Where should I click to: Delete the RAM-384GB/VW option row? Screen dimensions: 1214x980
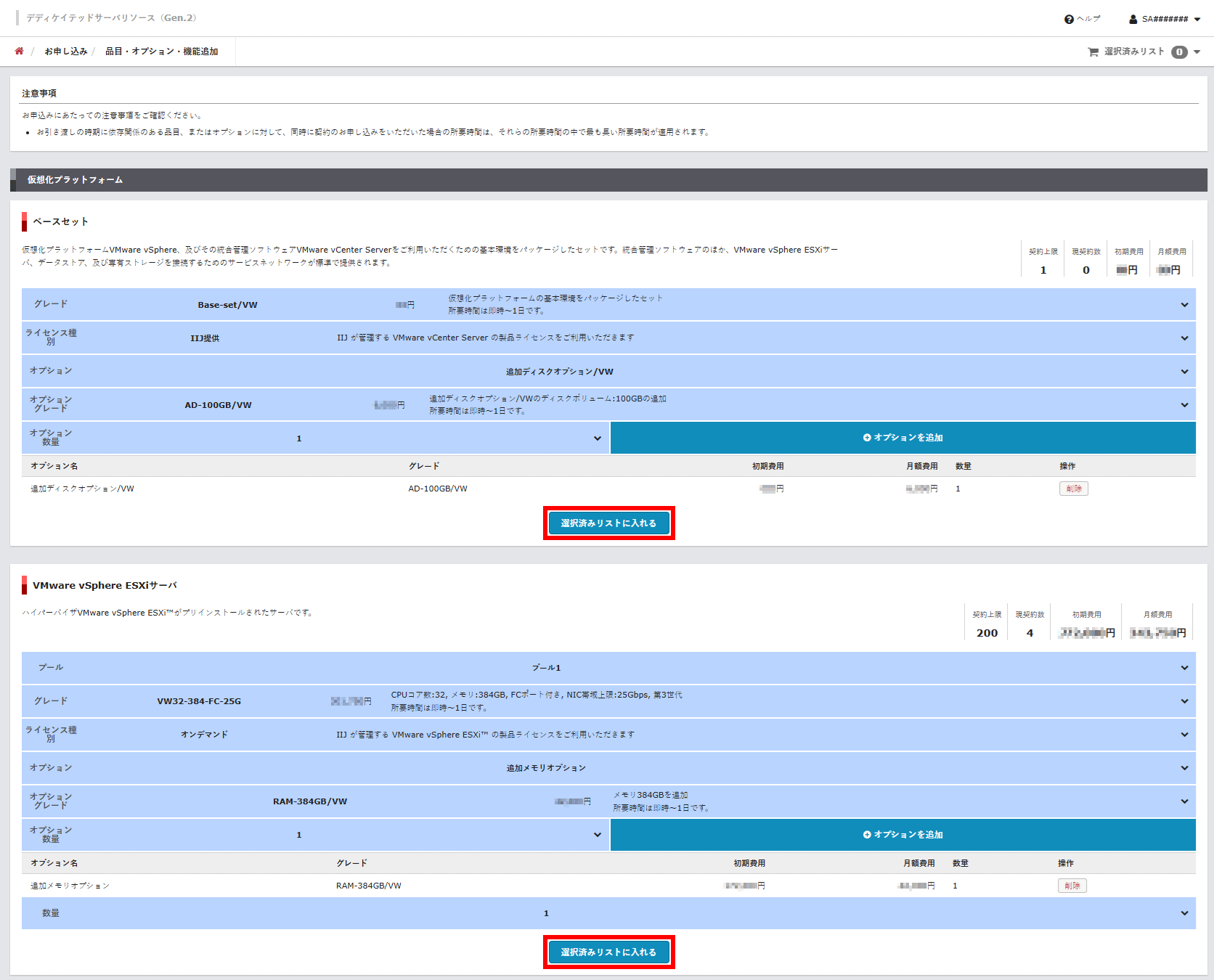pos(1072,886)
